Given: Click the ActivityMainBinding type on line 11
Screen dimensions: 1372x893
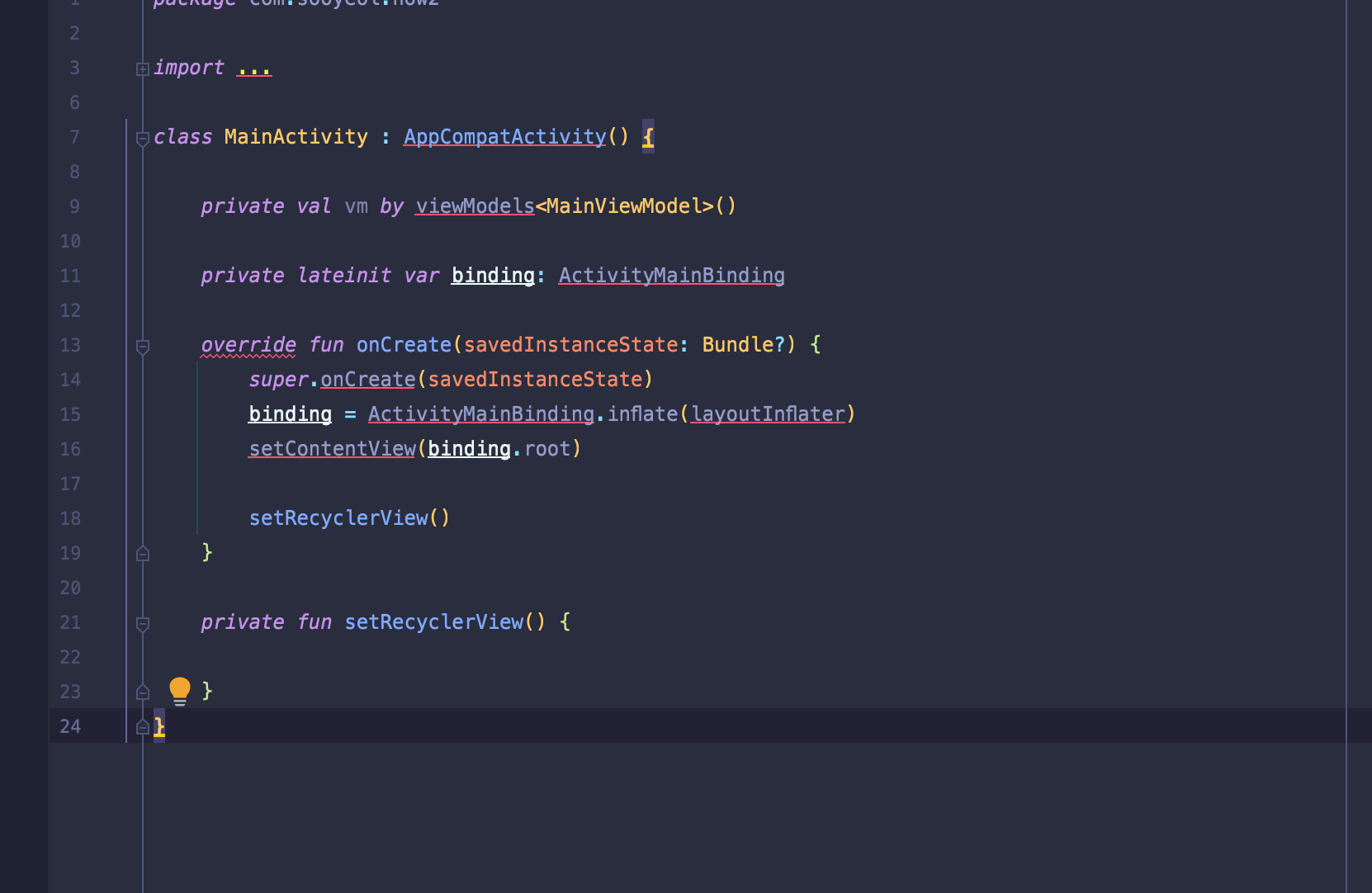Looking at the screenshot, I should pos(672,276).
